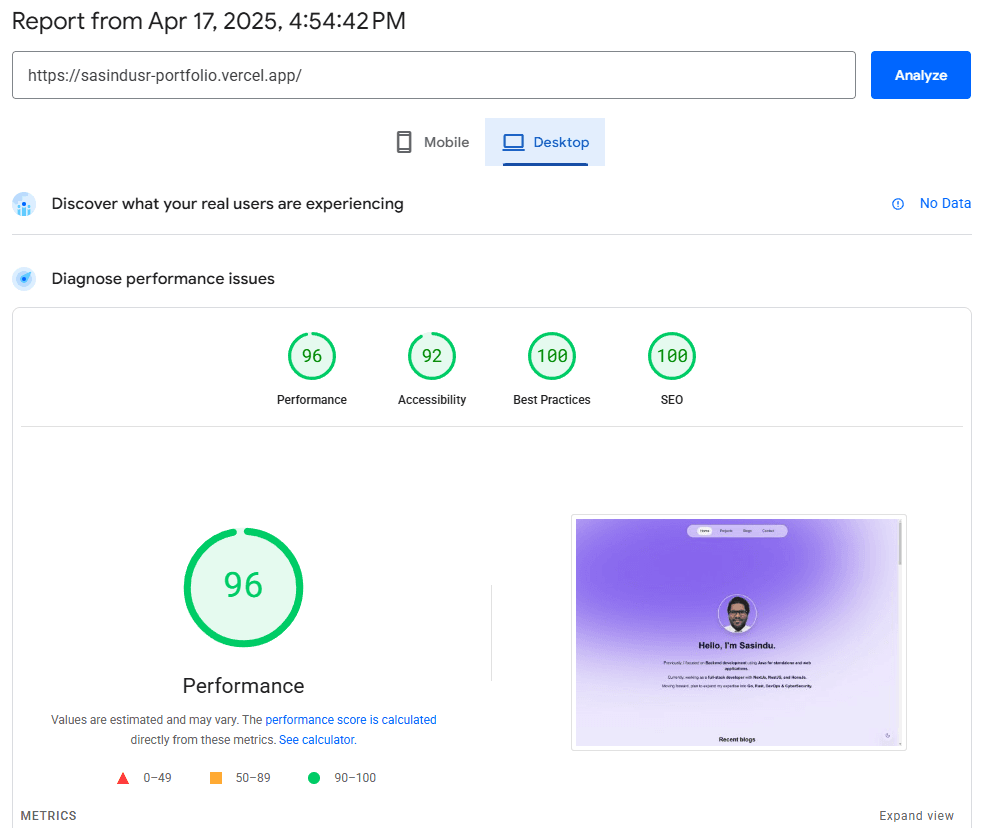Click Expand view to show metric details
The height and width of the screenshot is (828, 989).
coord(916,815)
